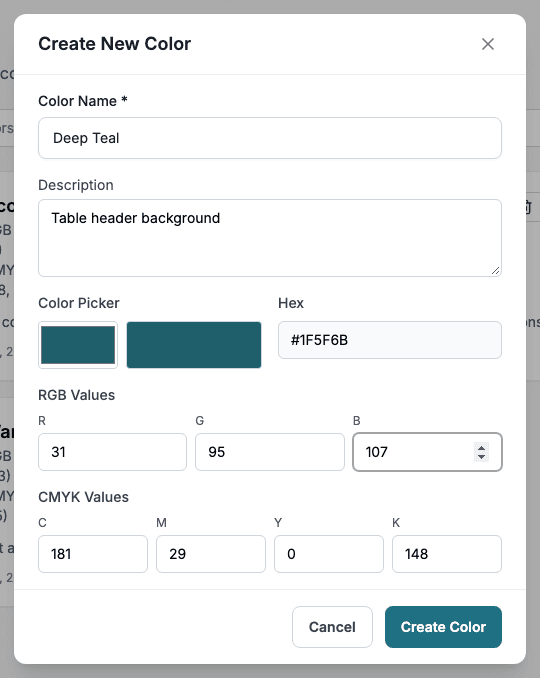This screenshot has width=540, height=678.
Task: Click the G value field
Action: point(270,452)
